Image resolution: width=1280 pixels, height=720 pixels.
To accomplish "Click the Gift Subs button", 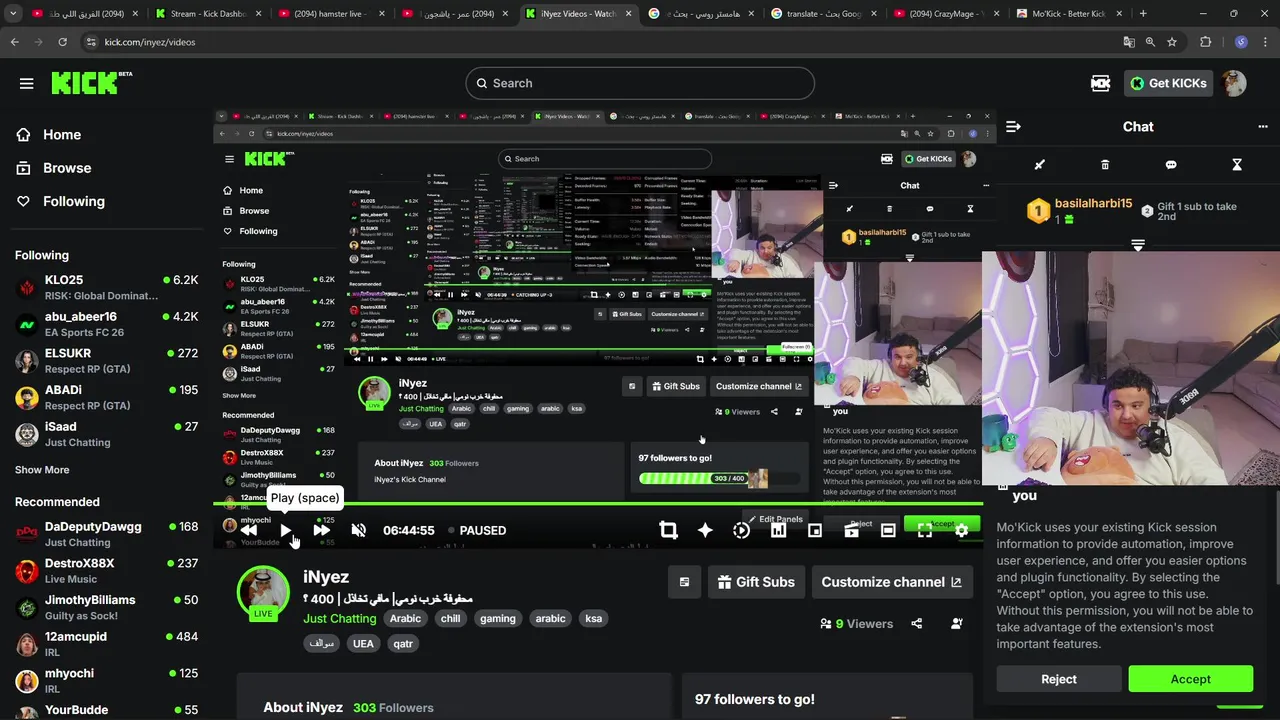I will pos(756,582).
